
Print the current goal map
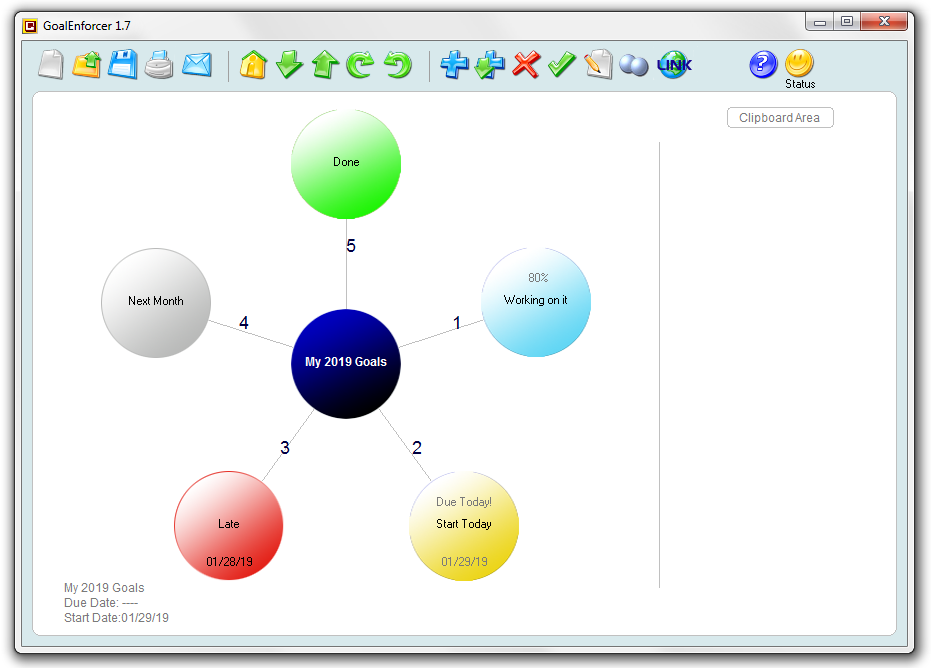tap(159, 66)
